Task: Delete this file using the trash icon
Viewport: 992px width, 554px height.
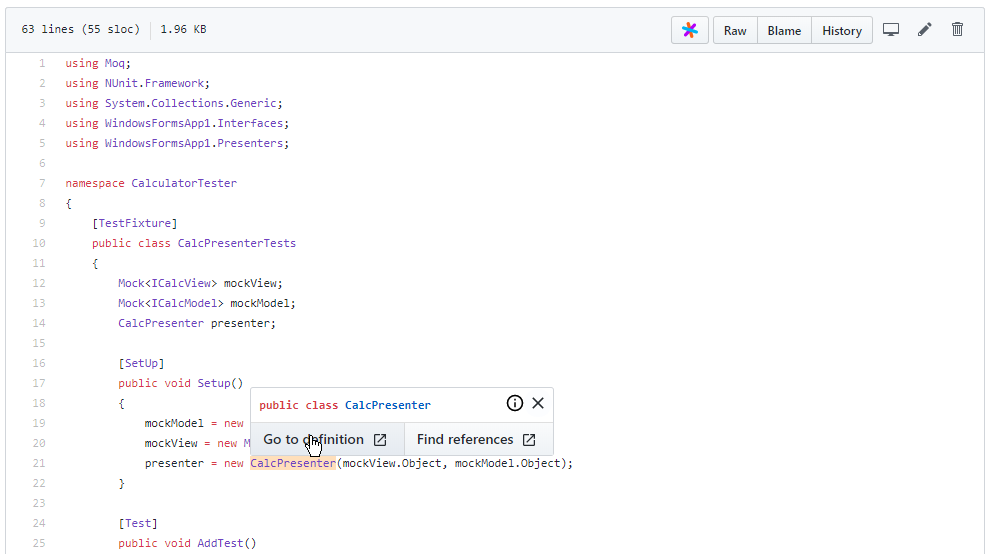Action: click(x=957, y=30)
